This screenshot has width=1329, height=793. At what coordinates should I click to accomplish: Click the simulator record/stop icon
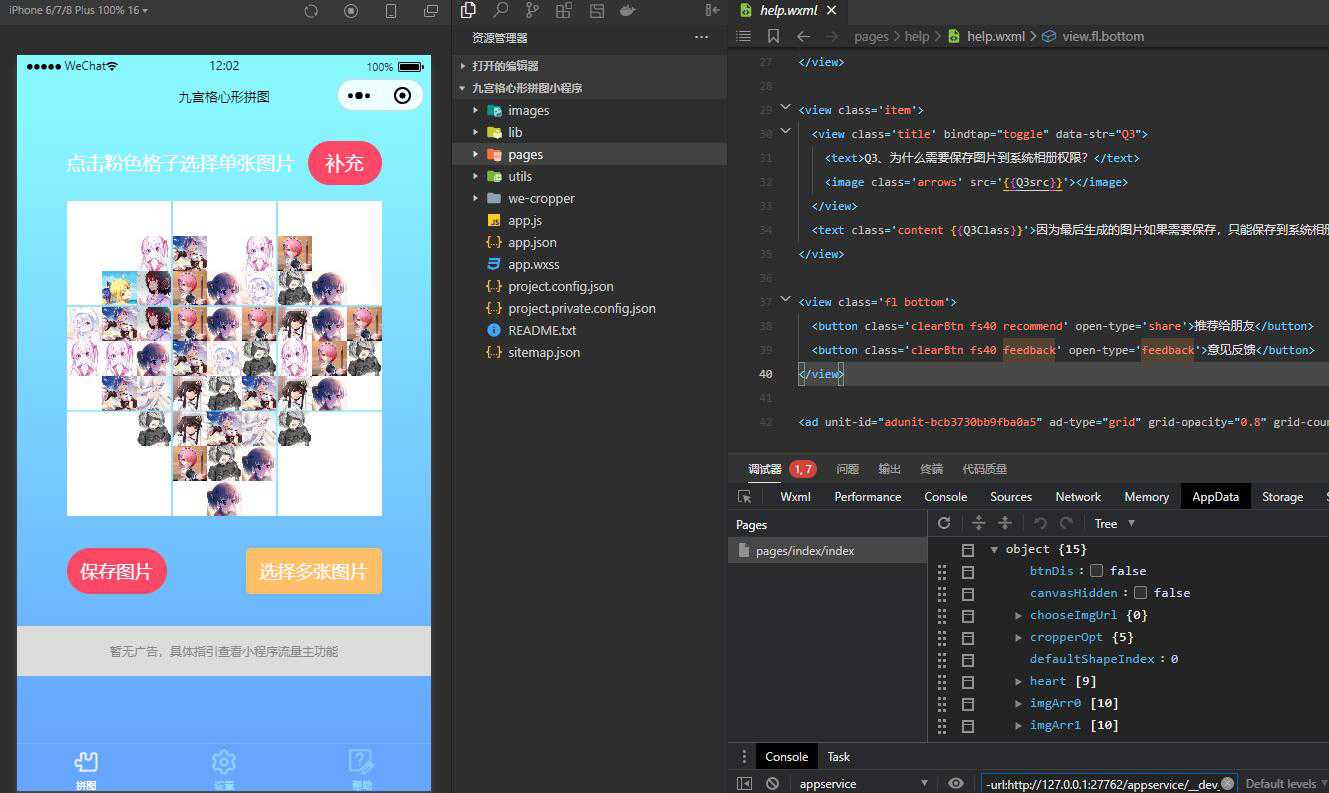(351, 11)
